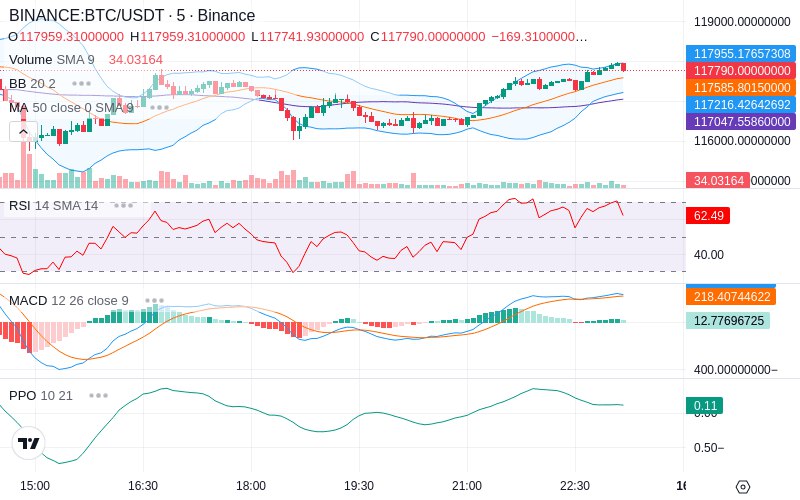Click the 119000.00000000 price scale label

[x=742, y=22]
